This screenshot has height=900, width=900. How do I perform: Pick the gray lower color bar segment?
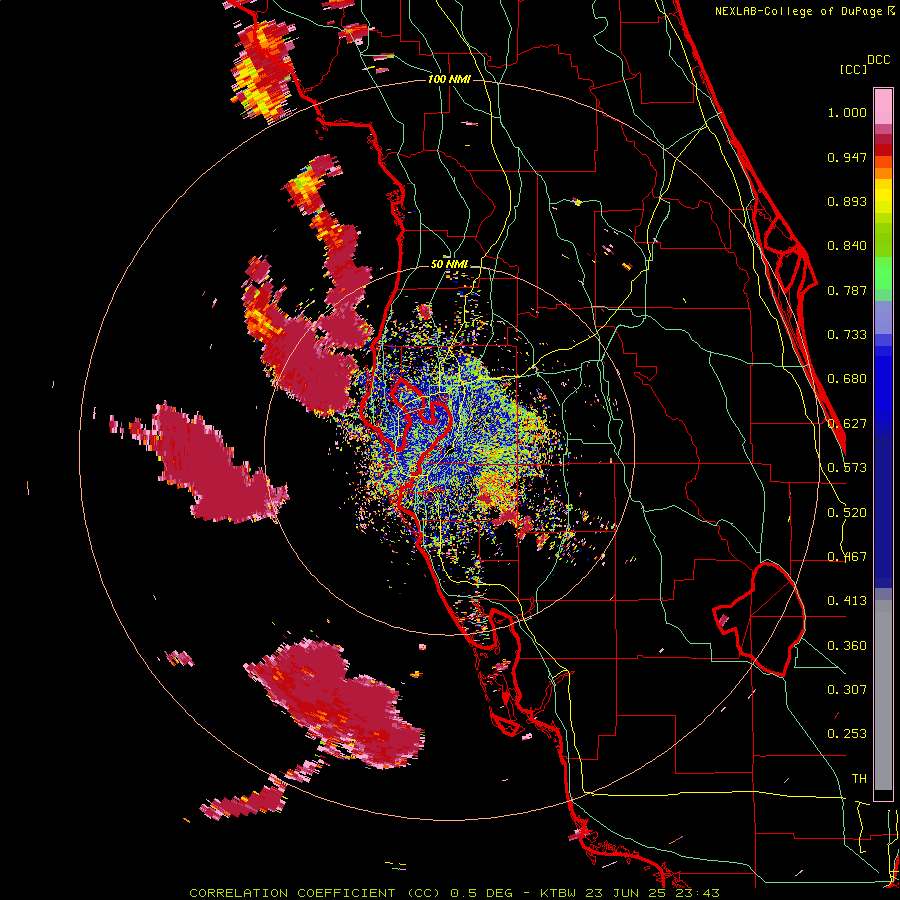883,695
